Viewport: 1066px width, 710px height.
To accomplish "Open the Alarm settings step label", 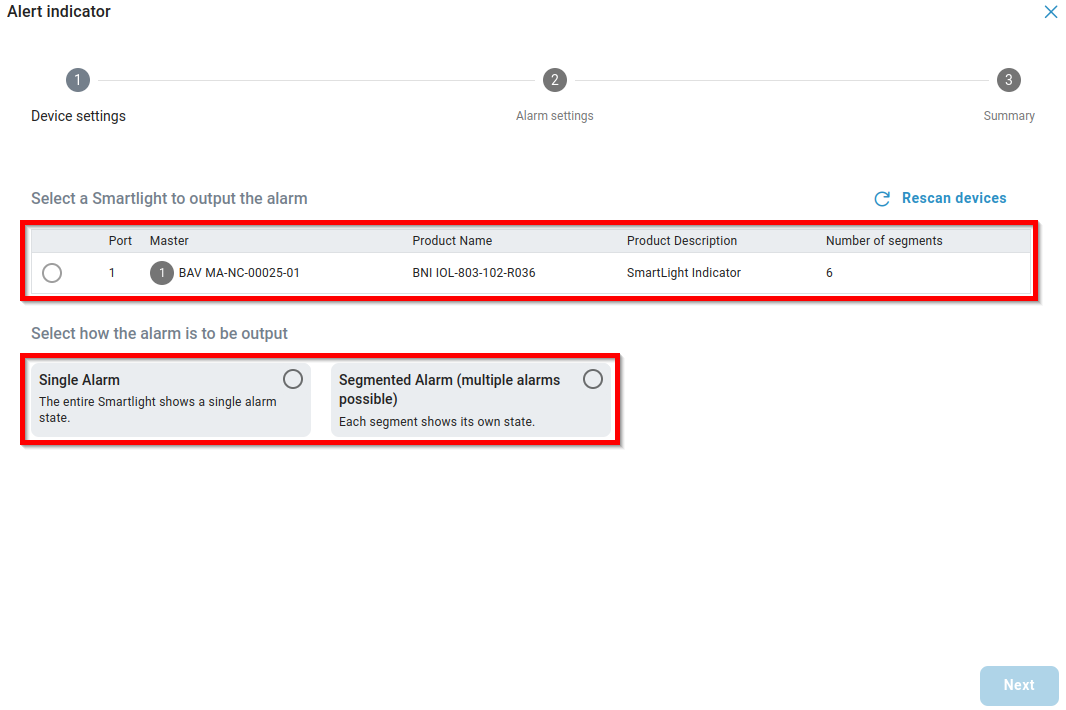I will tap(554, 116).
